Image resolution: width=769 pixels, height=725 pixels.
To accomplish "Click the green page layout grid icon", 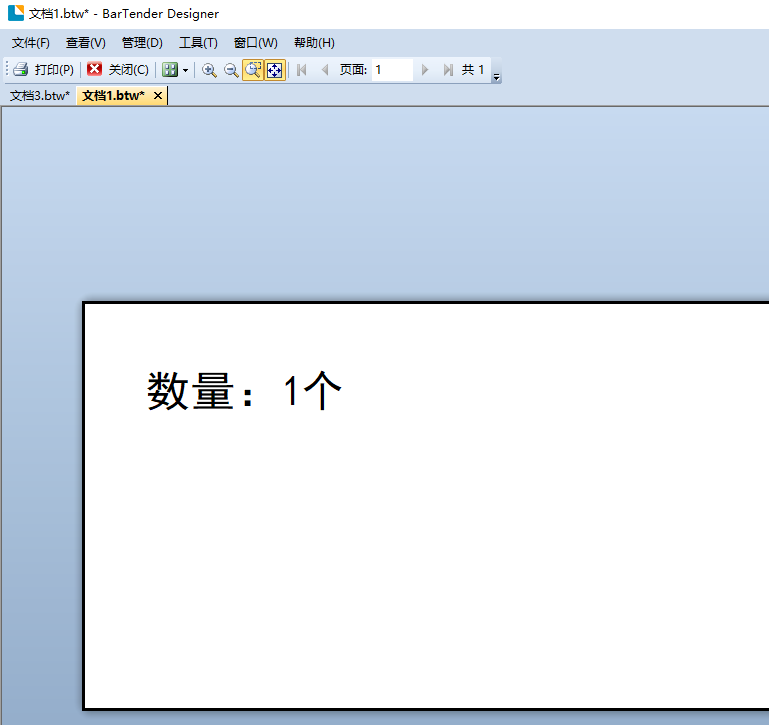I will [x=170, y=70].
